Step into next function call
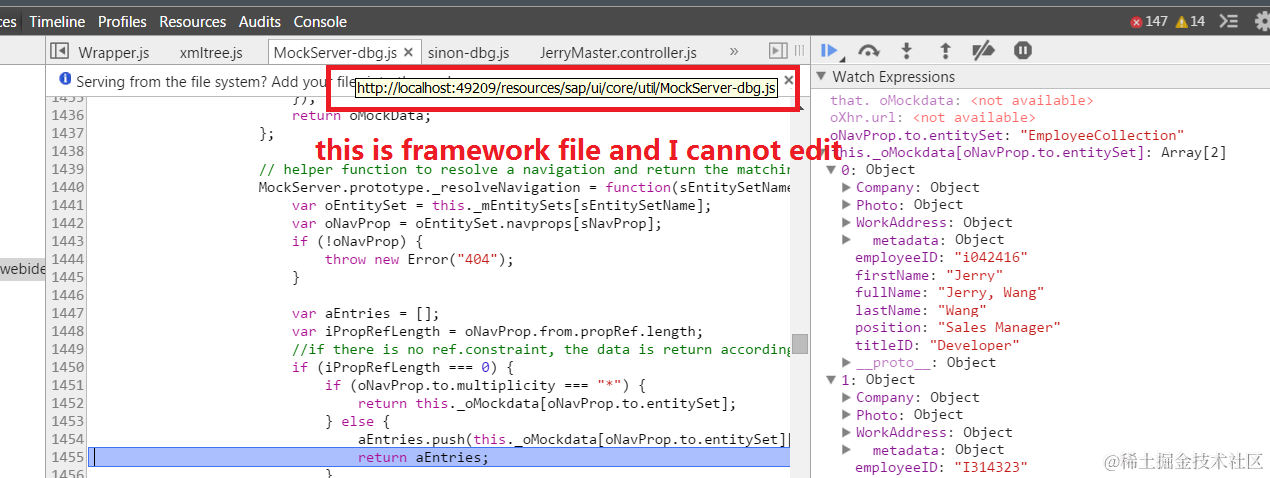Screen dimensions: 1270x478 (907, 51)
